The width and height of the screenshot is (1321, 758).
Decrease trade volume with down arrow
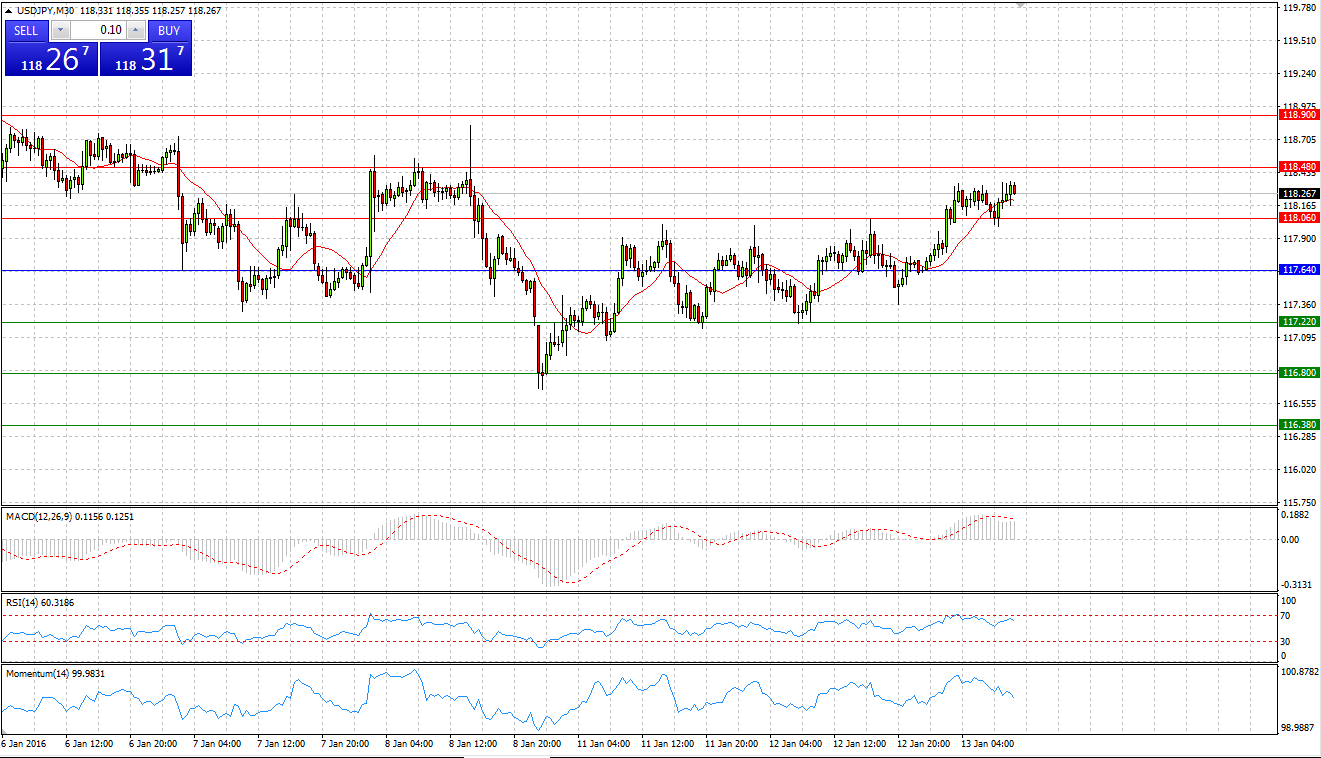(59, 30)
